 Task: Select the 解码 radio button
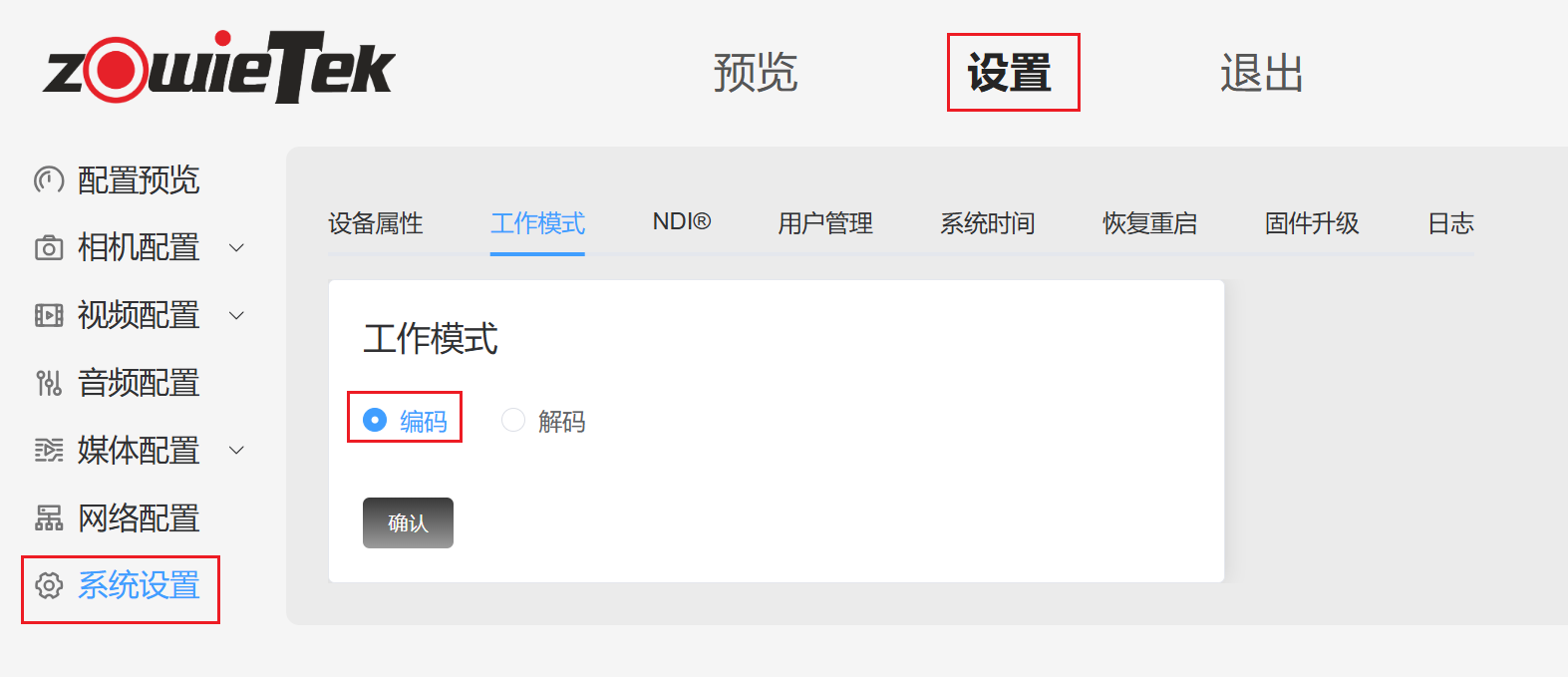coord(513,420)
